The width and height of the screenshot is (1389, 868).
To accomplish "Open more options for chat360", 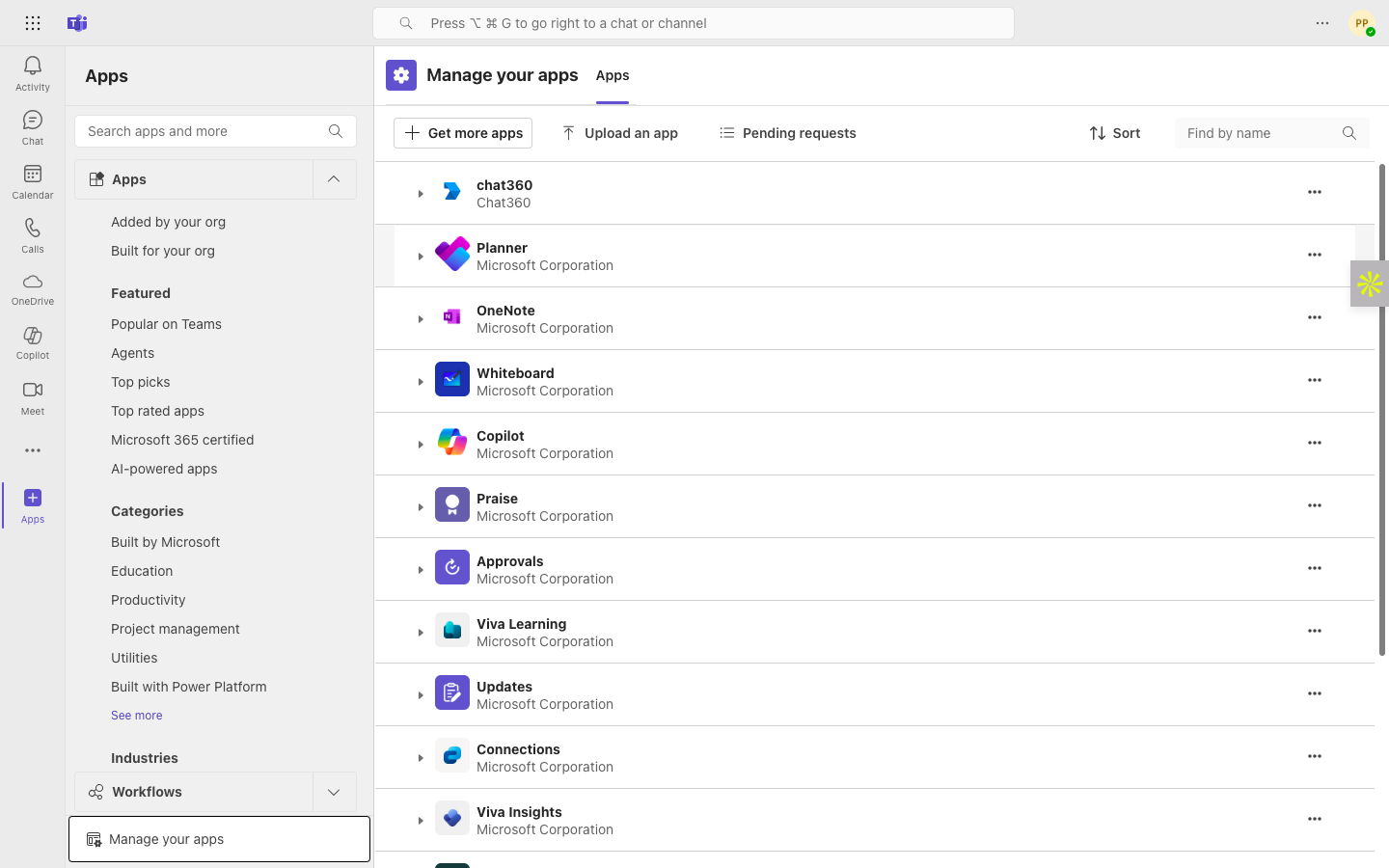I will click(x=1315, y=192).
